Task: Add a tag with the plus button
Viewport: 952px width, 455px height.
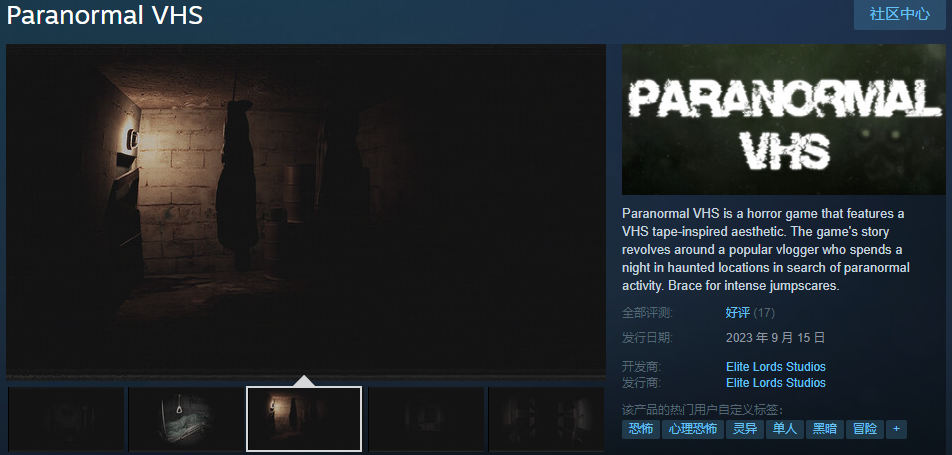Action: (896, 429)
